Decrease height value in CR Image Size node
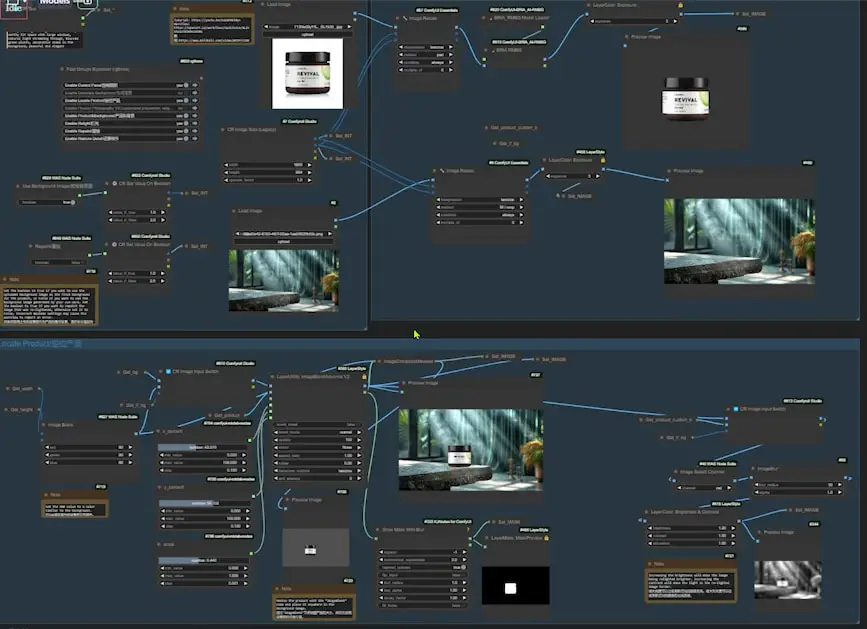Viewport: 867px width, 629px height. 227,172
